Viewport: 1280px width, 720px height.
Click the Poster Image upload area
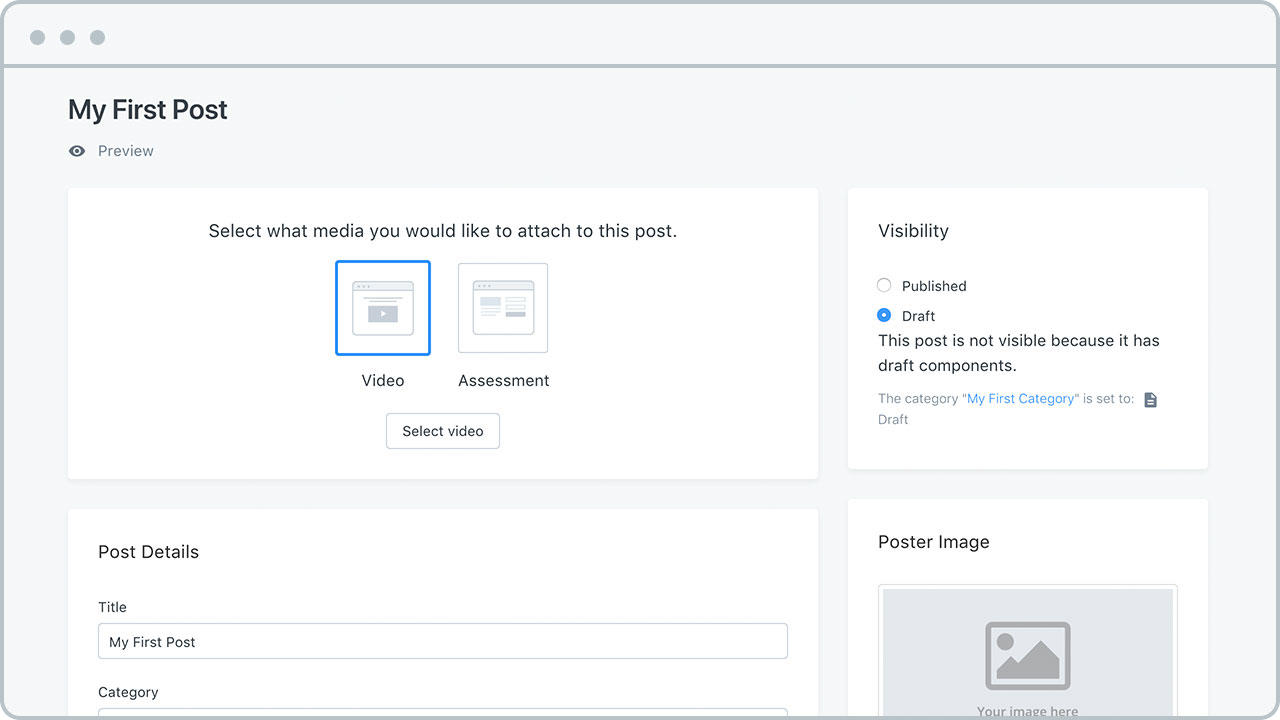pos(1027,652)
